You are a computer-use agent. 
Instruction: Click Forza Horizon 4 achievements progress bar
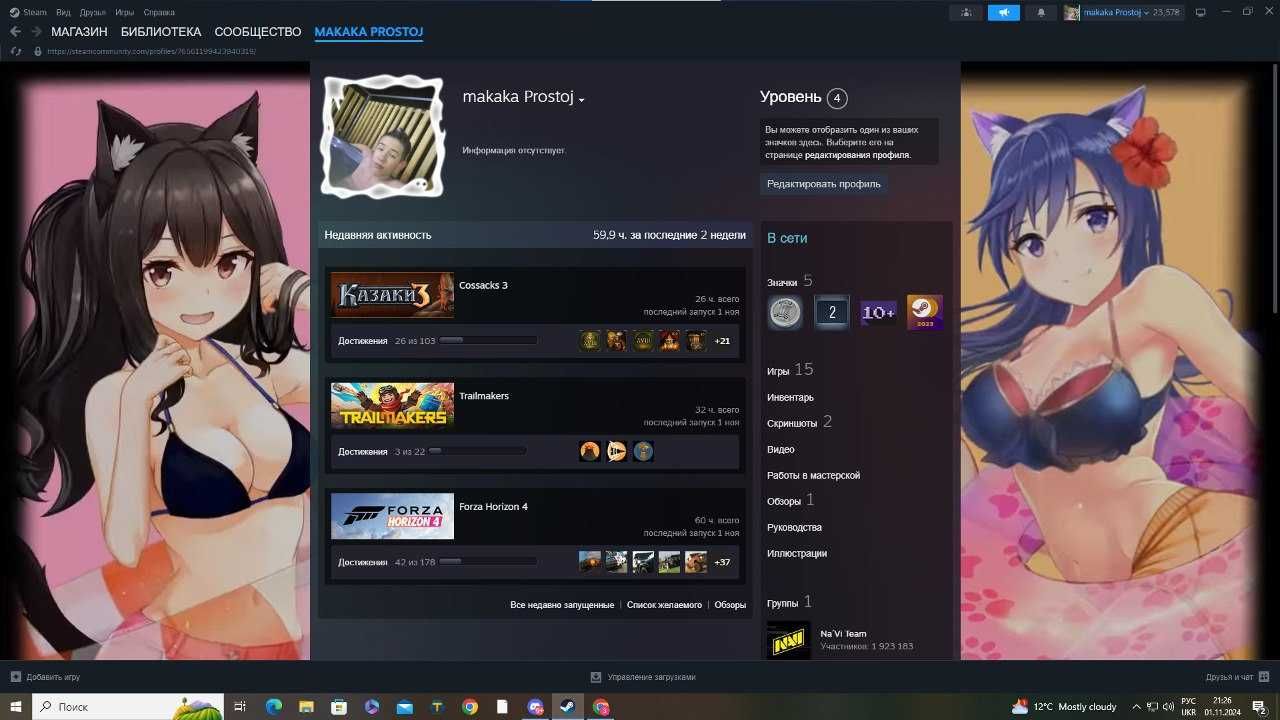(x=488, y=562)
